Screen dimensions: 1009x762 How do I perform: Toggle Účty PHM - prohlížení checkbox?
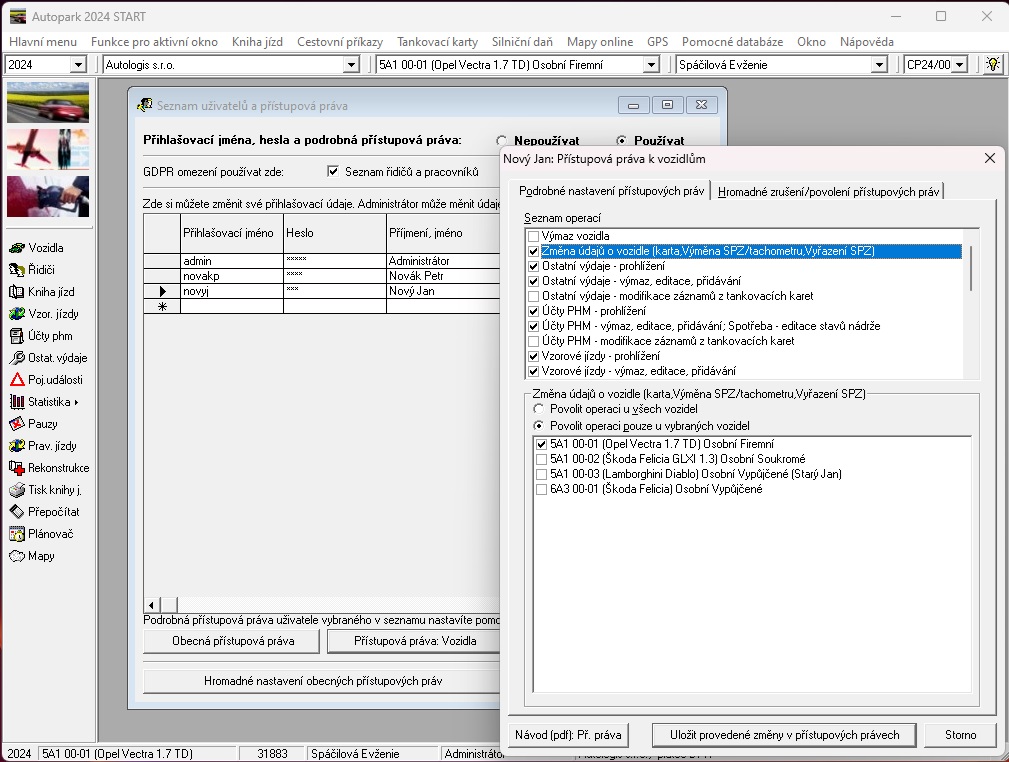tap(533, 311)
